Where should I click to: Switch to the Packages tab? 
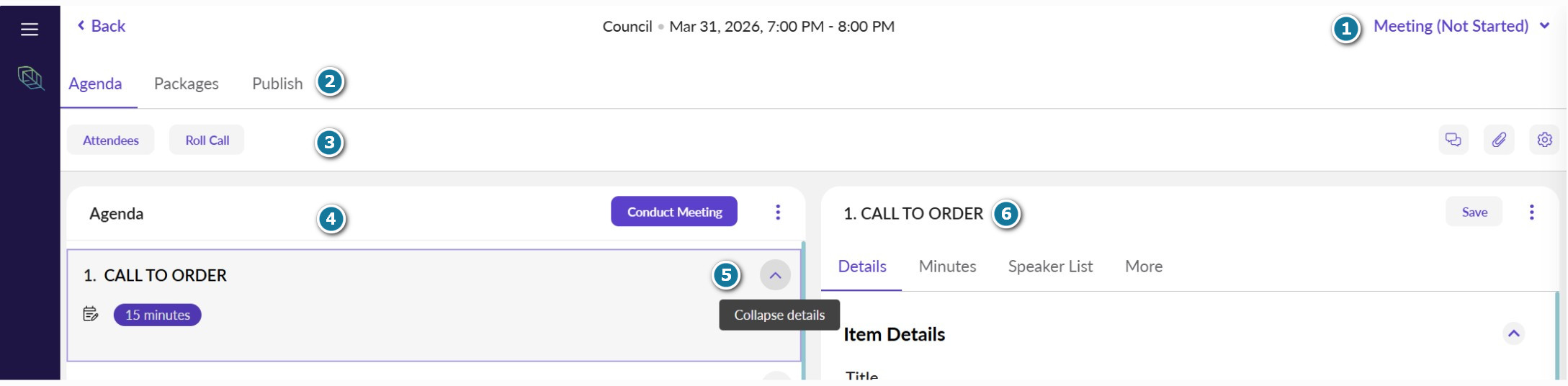[187, 84]
